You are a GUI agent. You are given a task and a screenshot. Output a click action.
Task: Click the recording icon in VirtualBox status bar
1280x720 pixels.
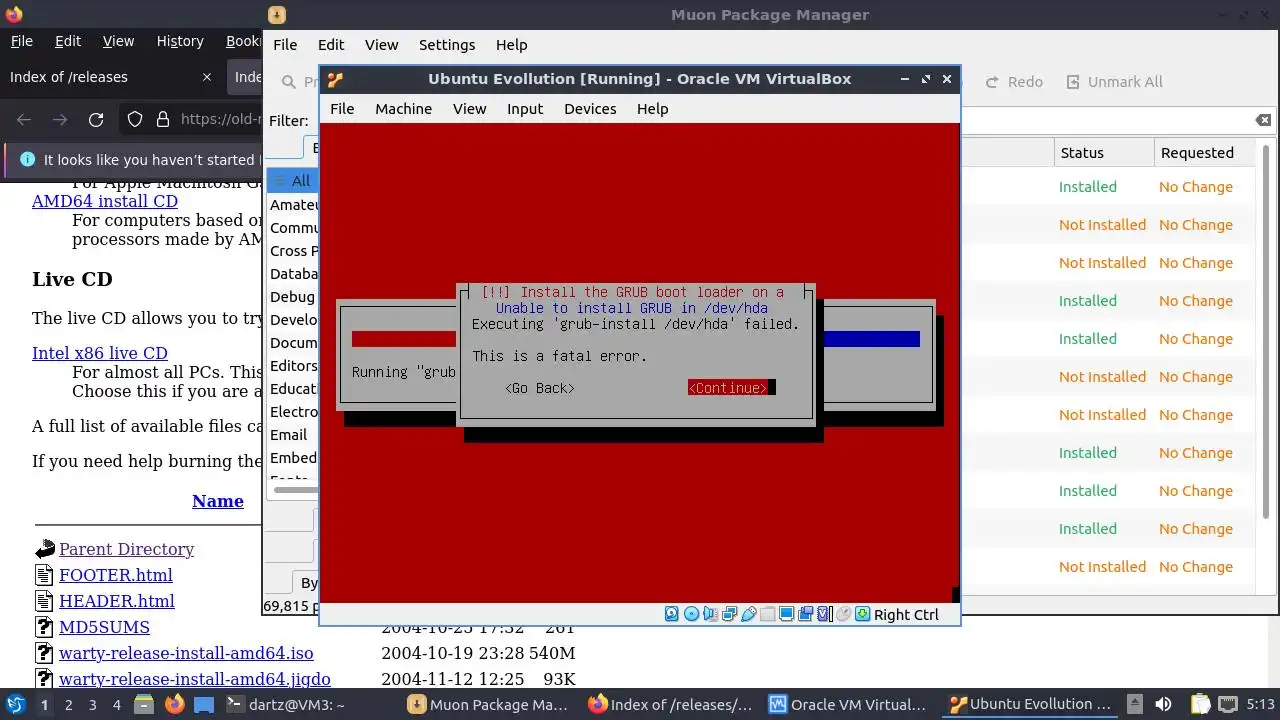806,614
